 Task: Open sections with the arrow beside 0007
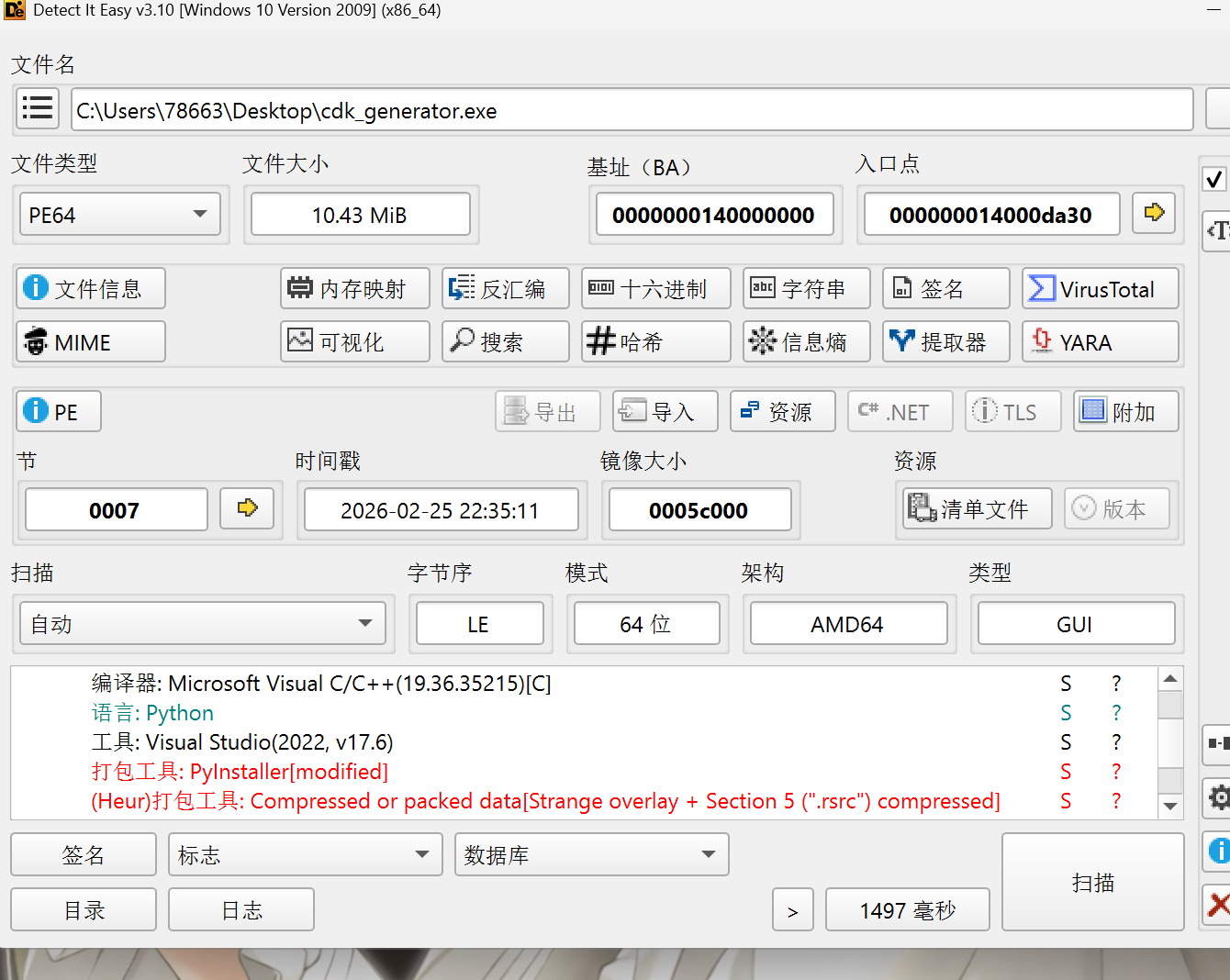247,508
